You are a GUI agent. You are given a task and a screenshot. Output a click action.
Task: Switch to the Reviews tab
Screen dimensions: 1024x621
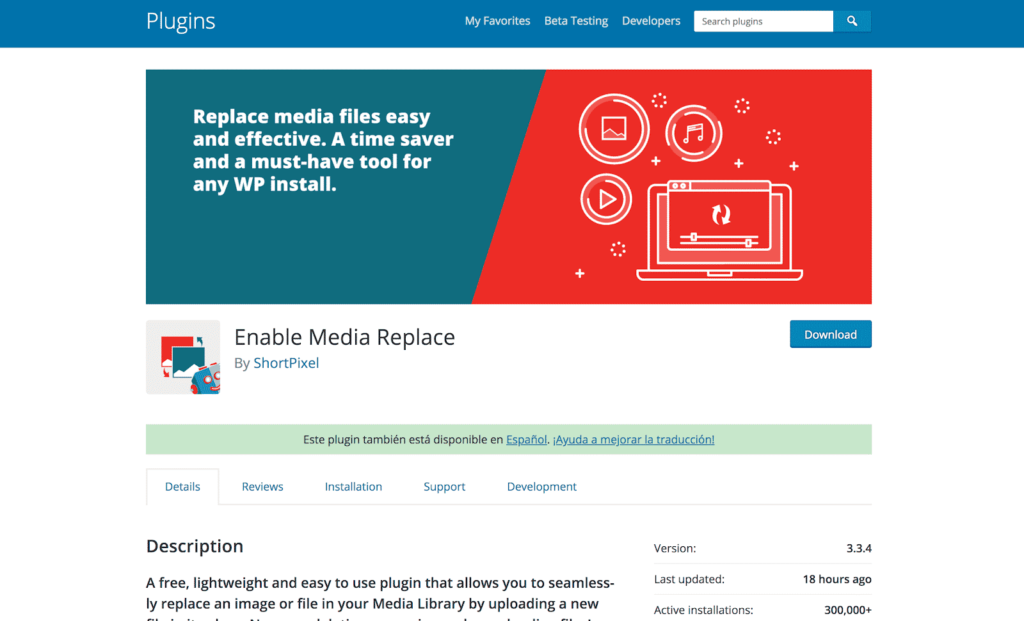(x=262, y=486)
